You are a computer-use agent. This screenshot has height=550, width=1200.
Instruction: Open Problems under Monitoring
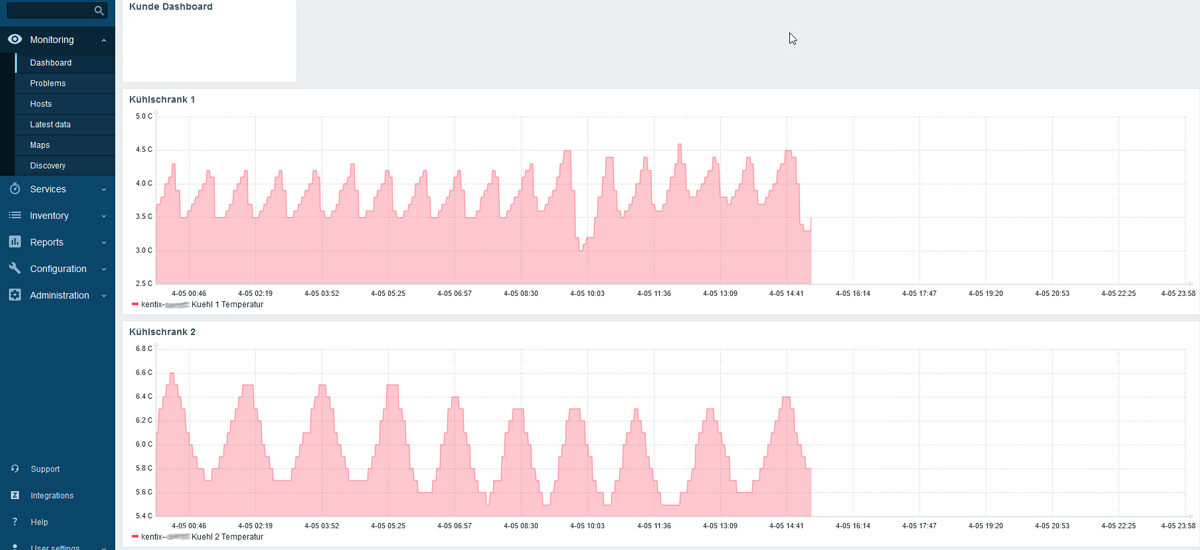tap(48, 83)
